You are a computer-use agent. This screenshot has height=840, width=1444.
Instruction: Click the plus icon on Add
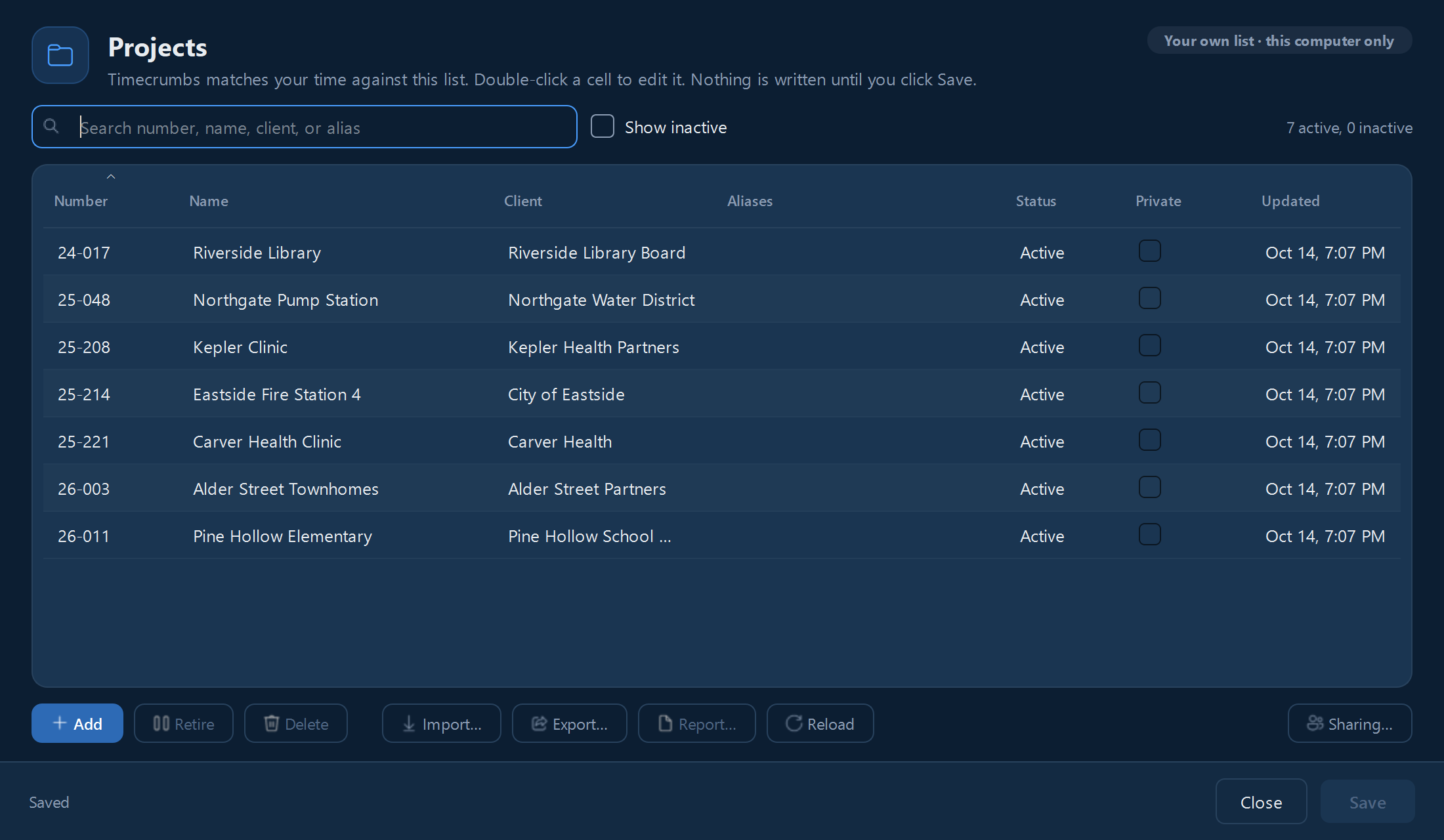60,723
